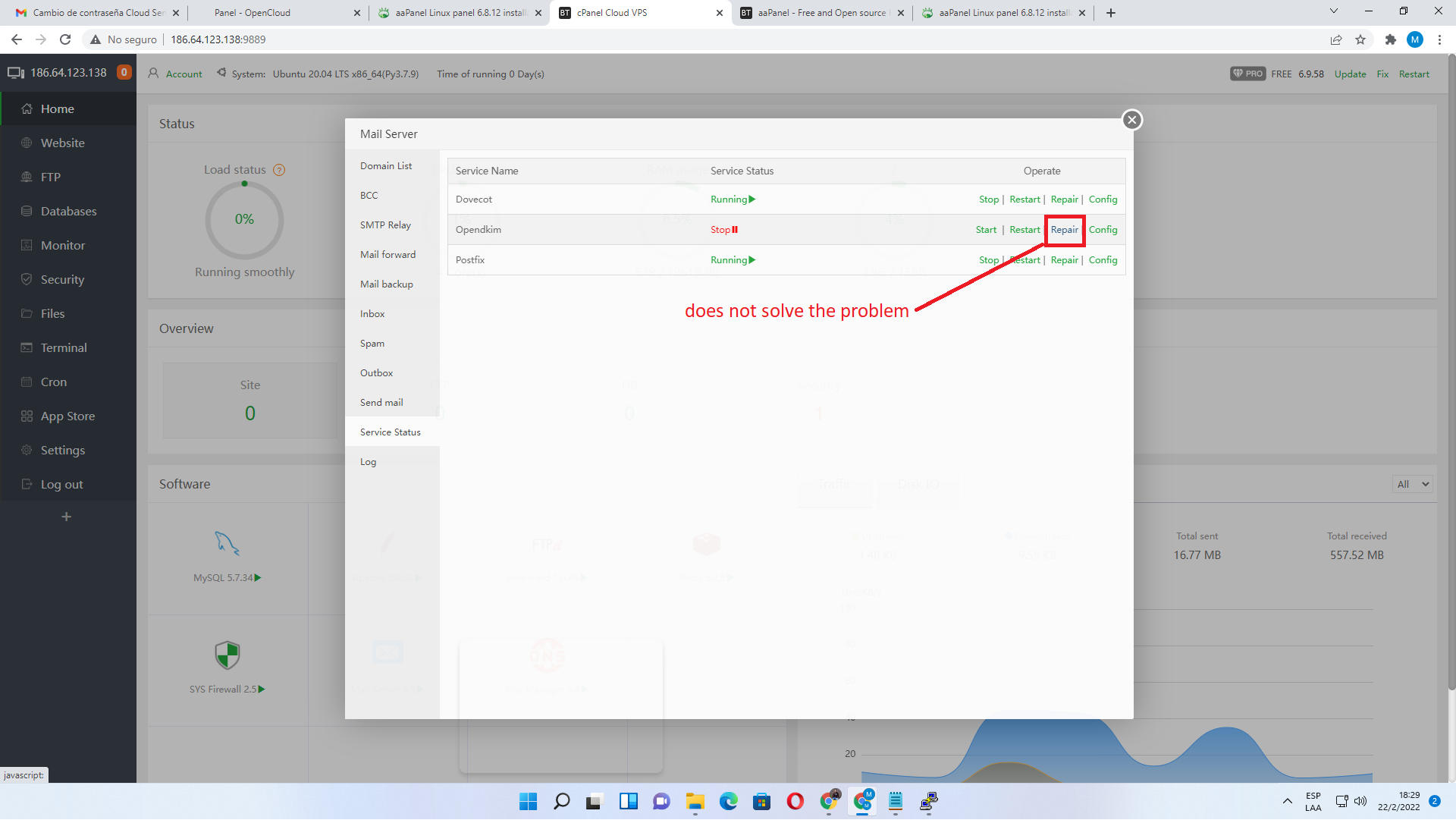Screen dimensions: 1456x820
Task: Open File Explorer from taskbar
Action: pyautogui.click(x=695, y=802)
